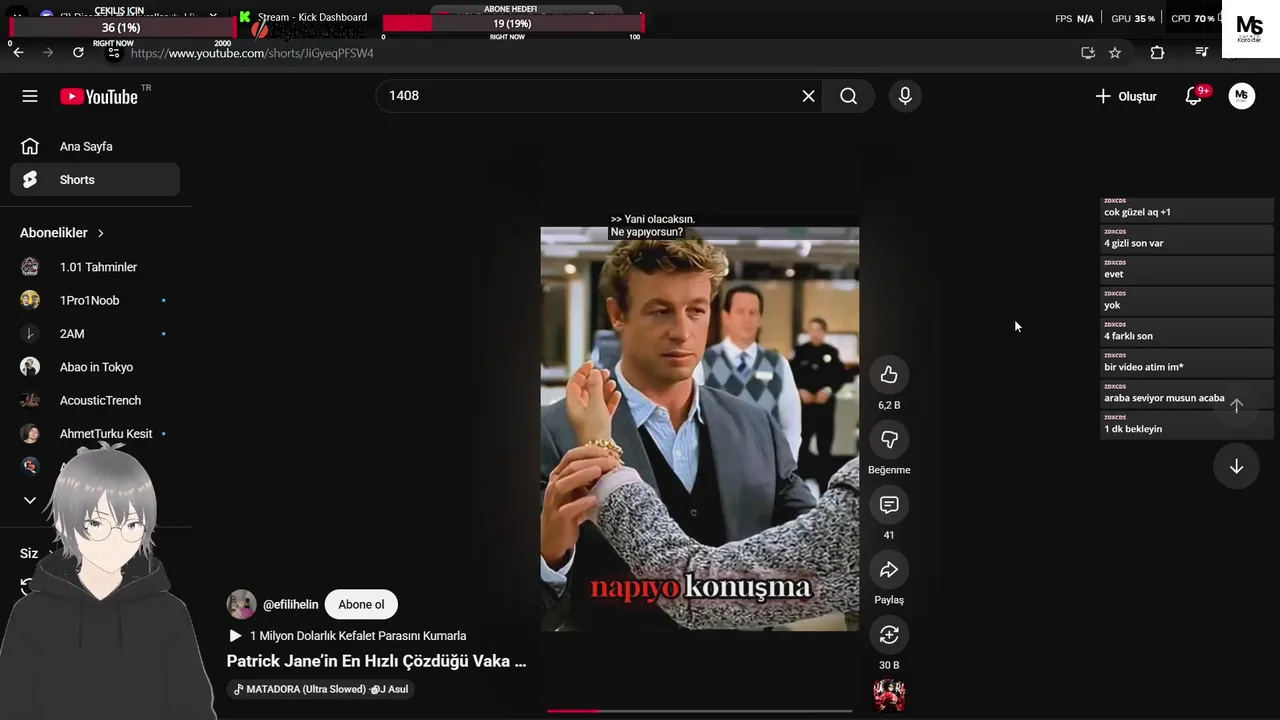Click chat message '4 farklı son'
Viewport: 1280px width, 720px height.
[1187, 332]
